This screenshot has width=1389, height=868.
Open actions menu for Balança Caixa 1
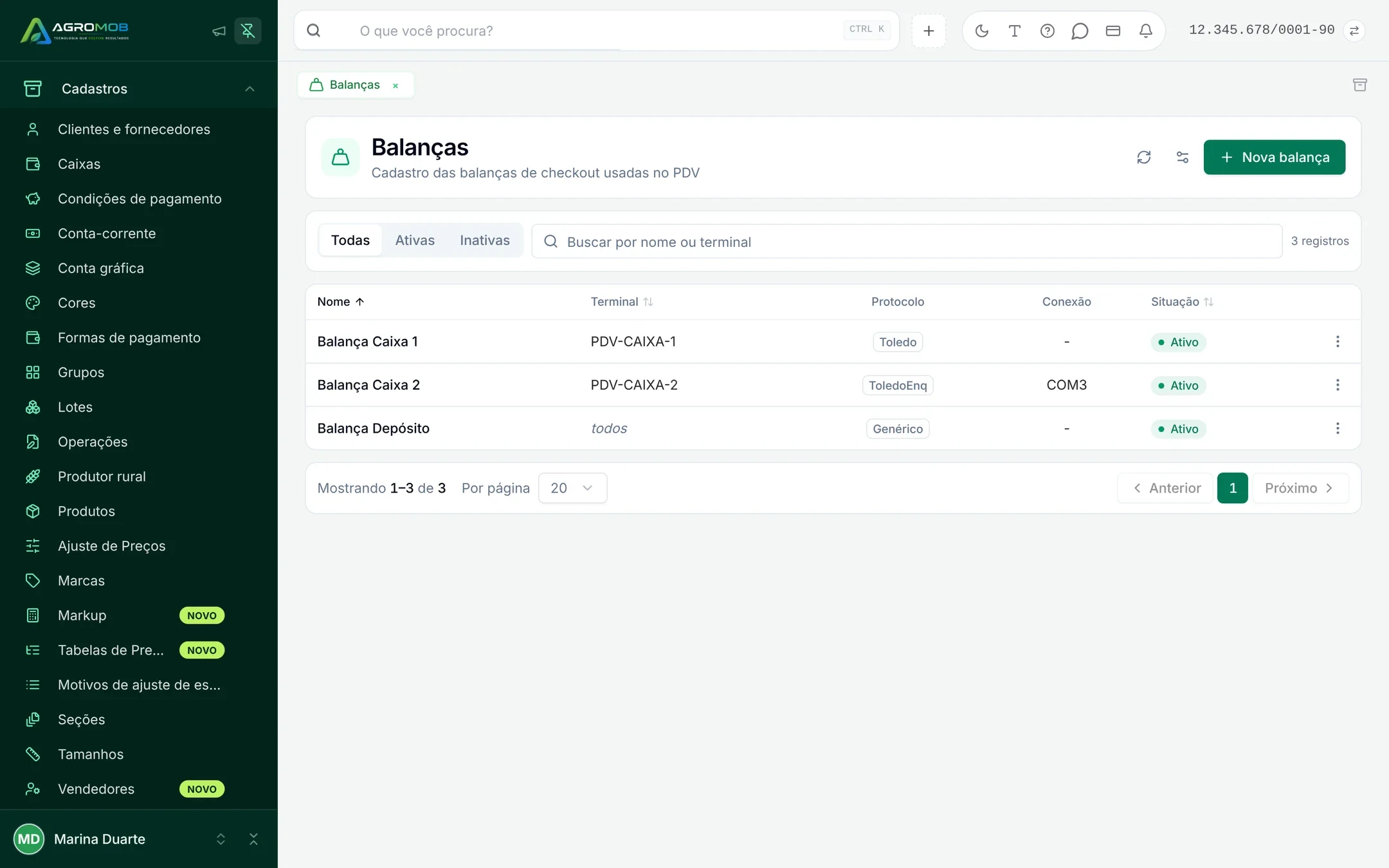pyautogui.click(x=1338, y=341)
